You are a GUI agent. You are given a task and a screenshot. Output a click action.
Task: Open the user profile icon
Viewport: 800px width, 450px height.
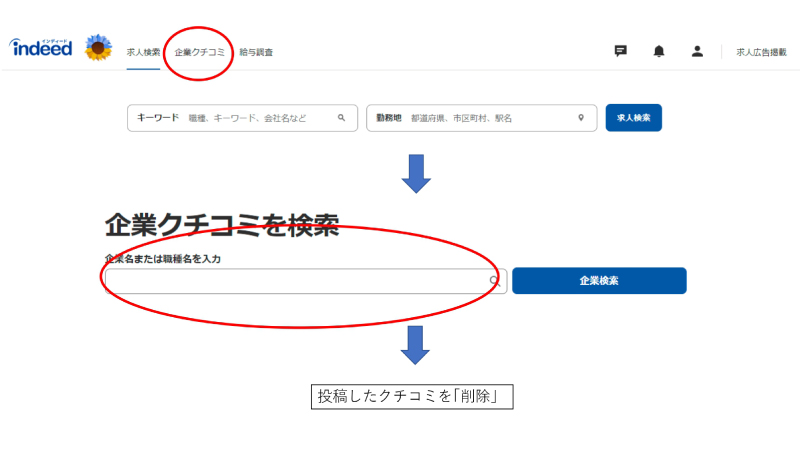point(697,51)
